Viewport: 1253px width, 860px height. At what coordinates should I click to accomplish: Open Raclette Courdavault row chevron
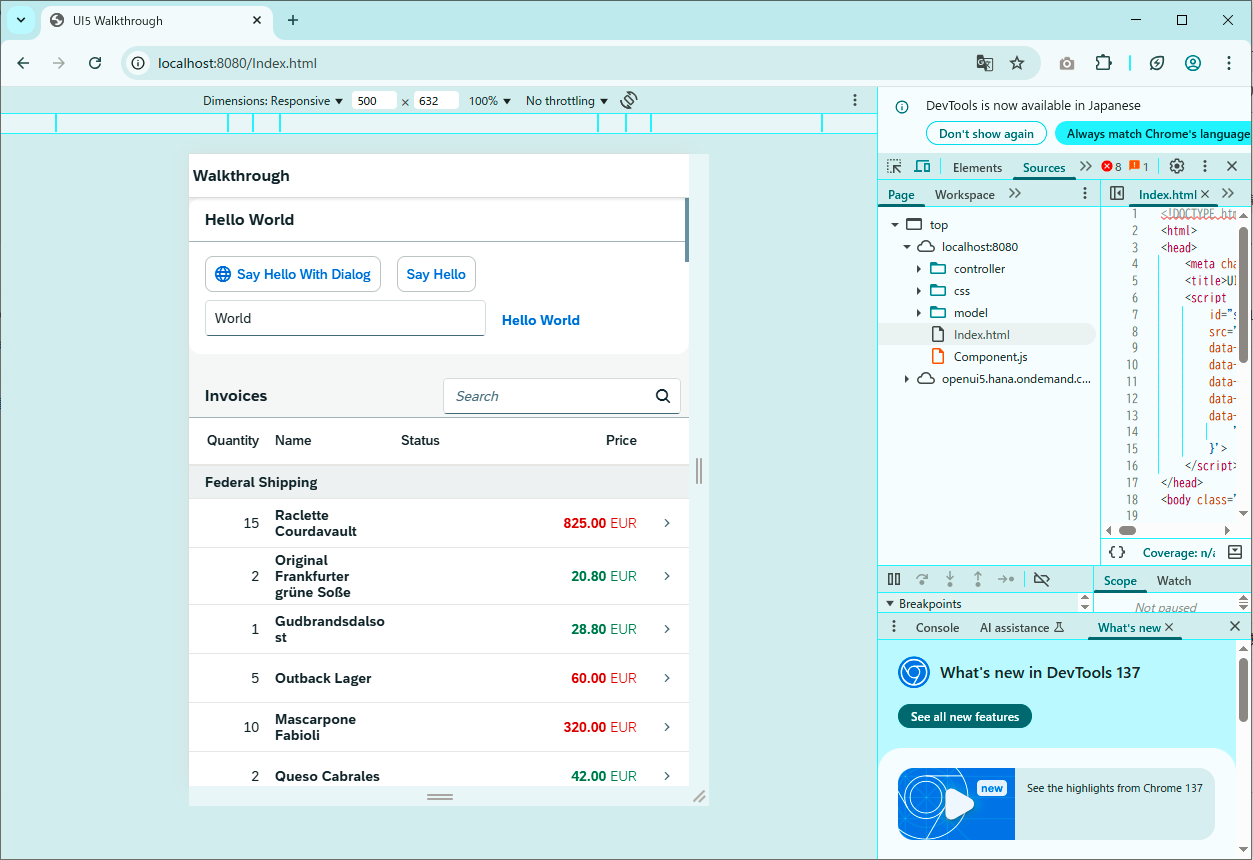pos(667,523)
